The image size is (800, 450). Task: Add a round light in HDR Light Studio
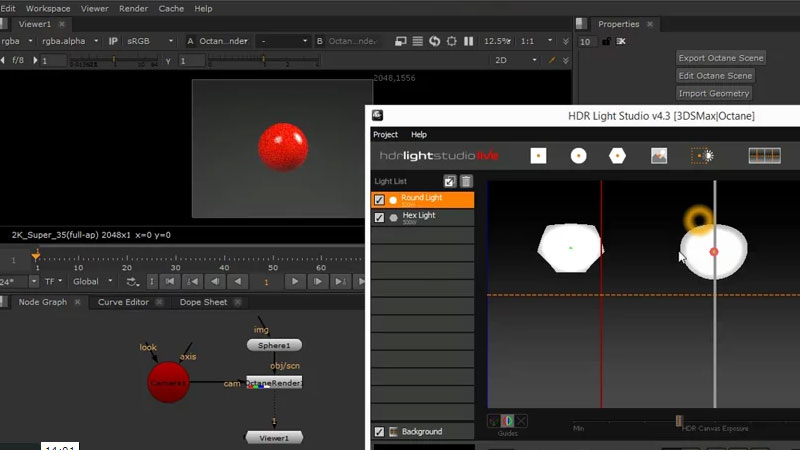(578, 156)
